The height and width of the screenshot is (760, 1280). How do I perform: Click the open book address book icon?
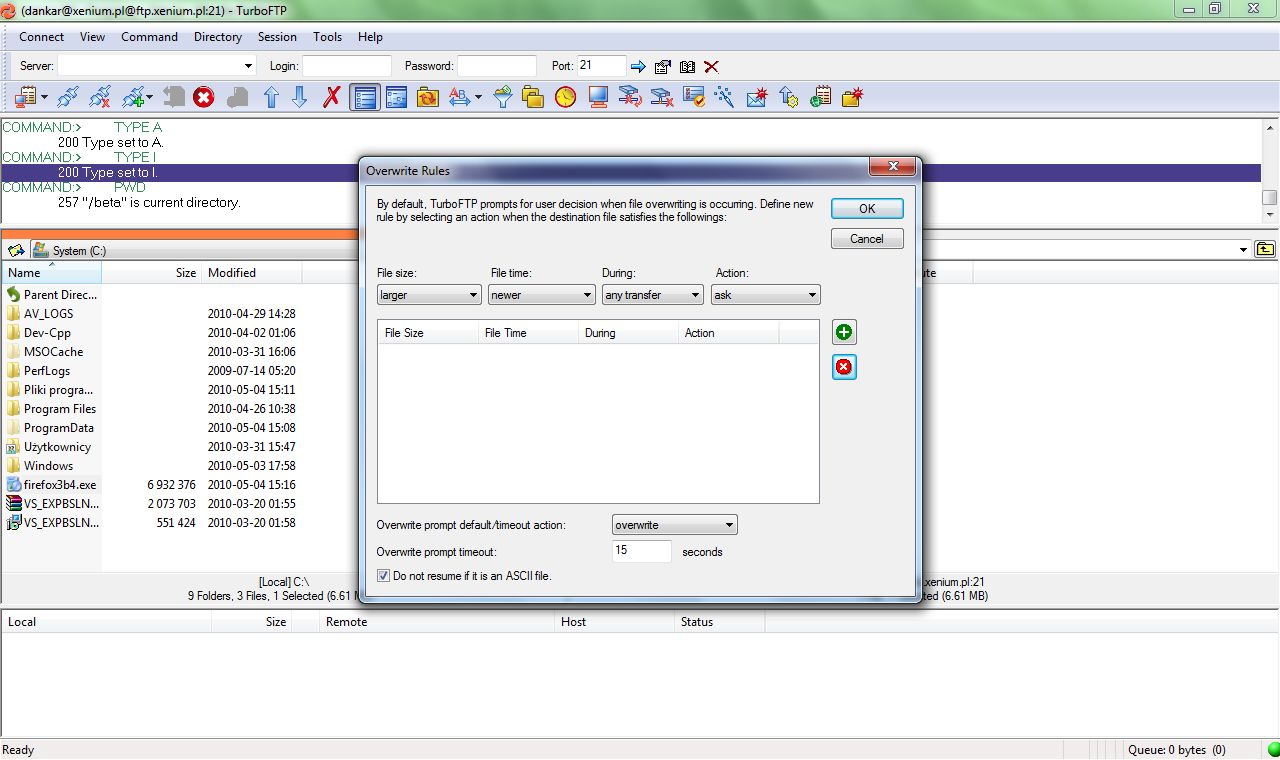[x=687, y=67]
